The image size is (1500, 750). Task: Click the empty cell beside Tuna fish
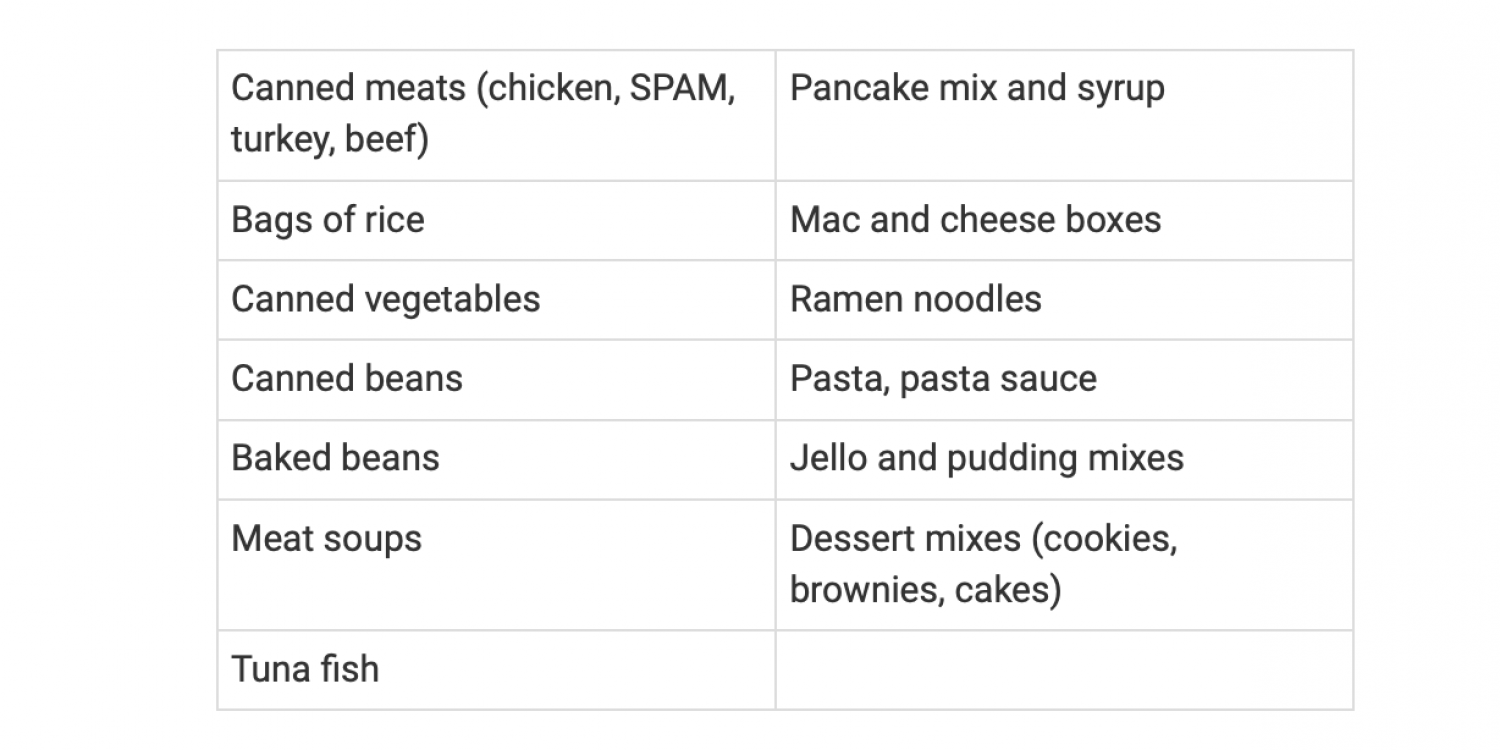click(x=1064, y=670)
